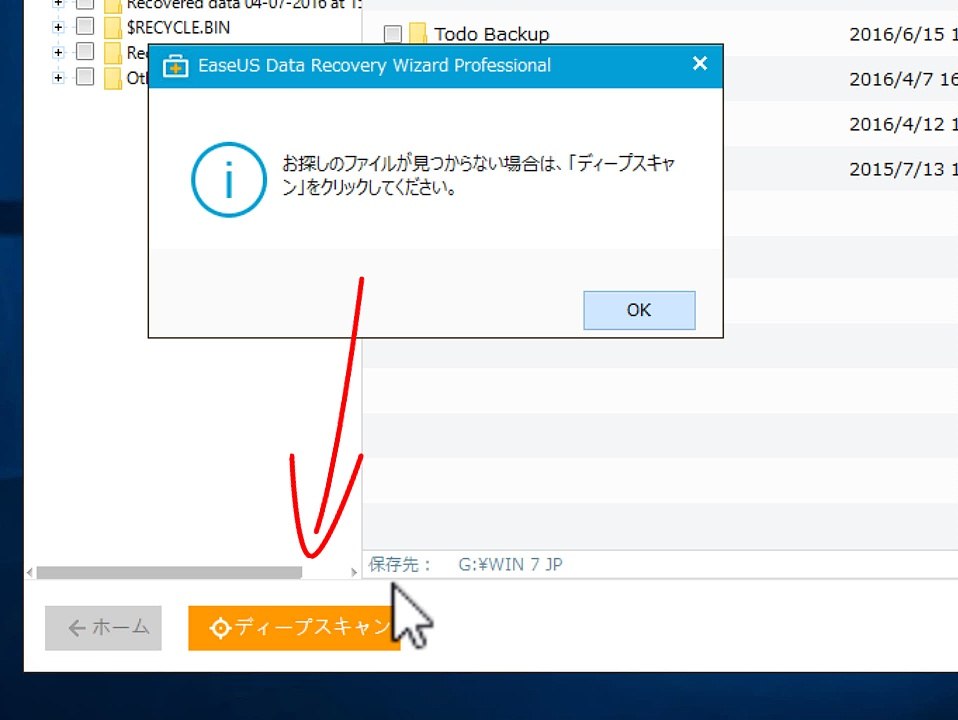Go back with the ホーム button
The image size is (958, 720).
pos(103,628)
